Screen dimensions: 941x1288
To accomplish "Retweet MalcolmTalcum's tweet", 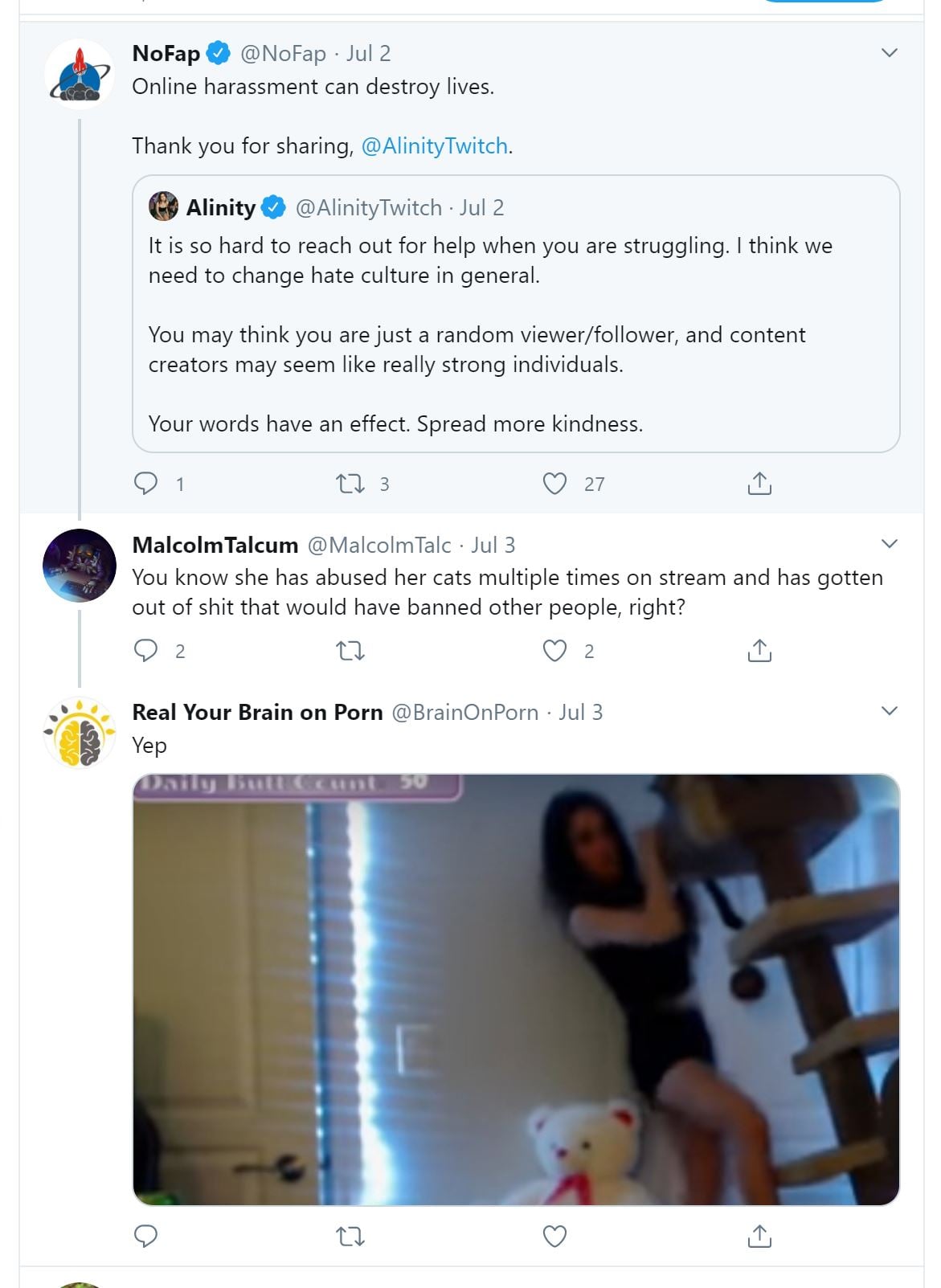I will 350,650.
